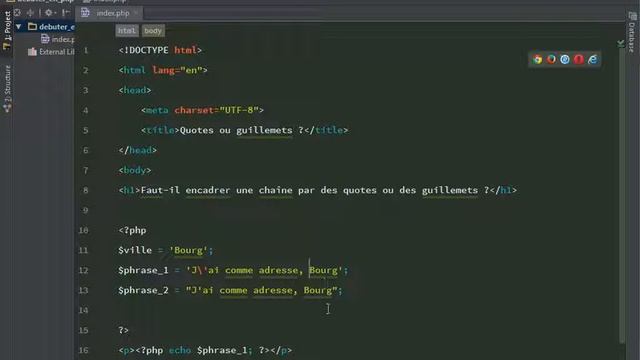Collapse the debuter_e project folder arrow
Screen dimensions: 640x360
coord(18,27)
